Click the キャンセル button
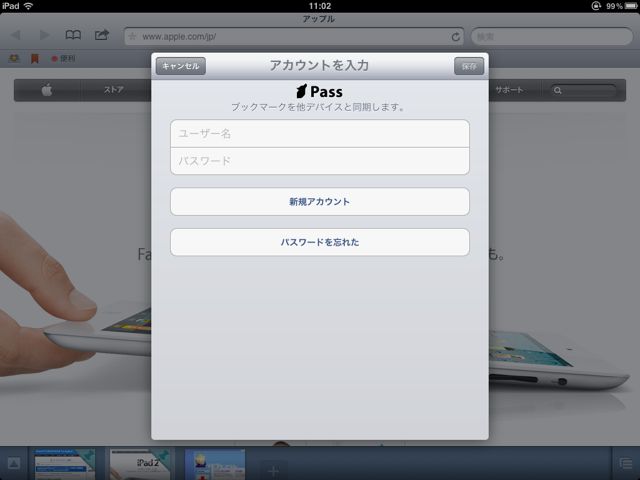 point(180,66)
